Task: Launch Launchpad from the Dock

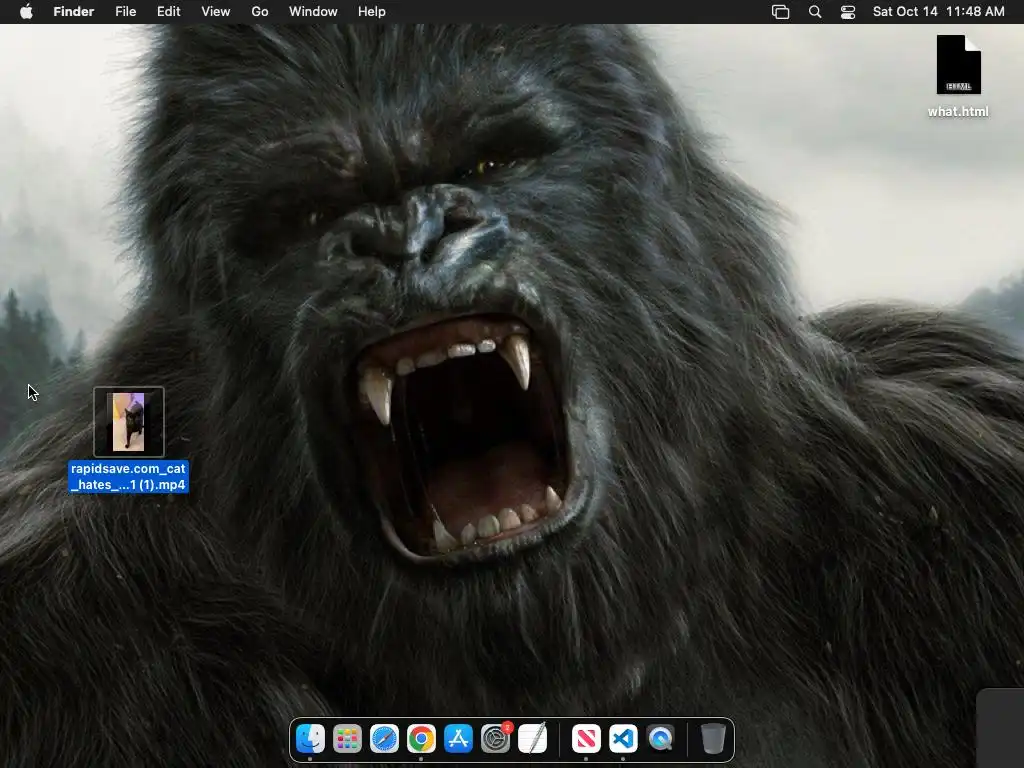Action: point(347,739)
